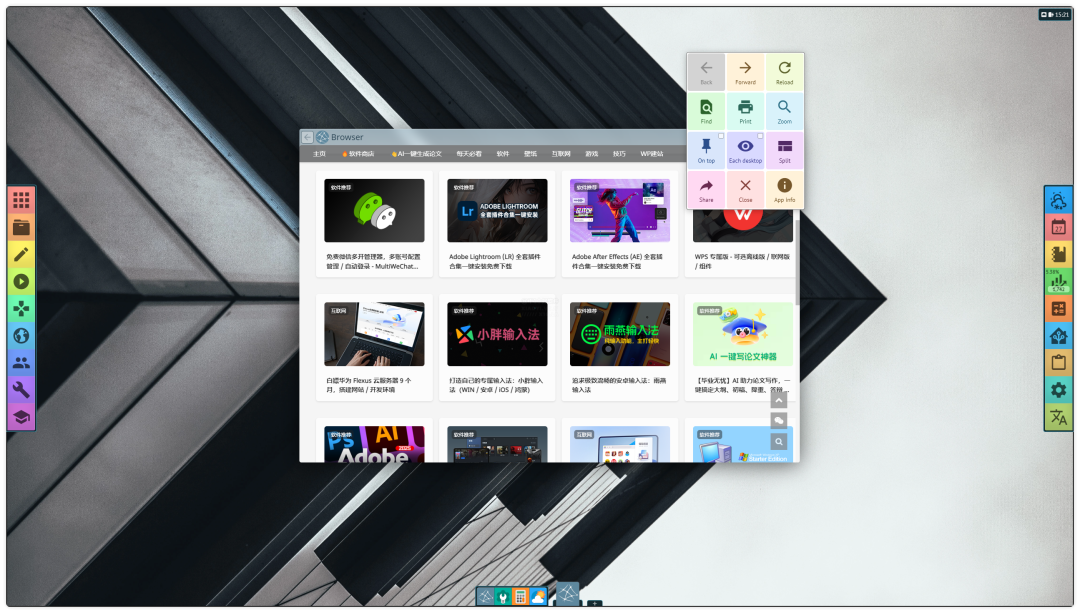Screen dimensions: 1080x613
Task: Open the wrench tools category in left dock
Action: pos(21,390)
